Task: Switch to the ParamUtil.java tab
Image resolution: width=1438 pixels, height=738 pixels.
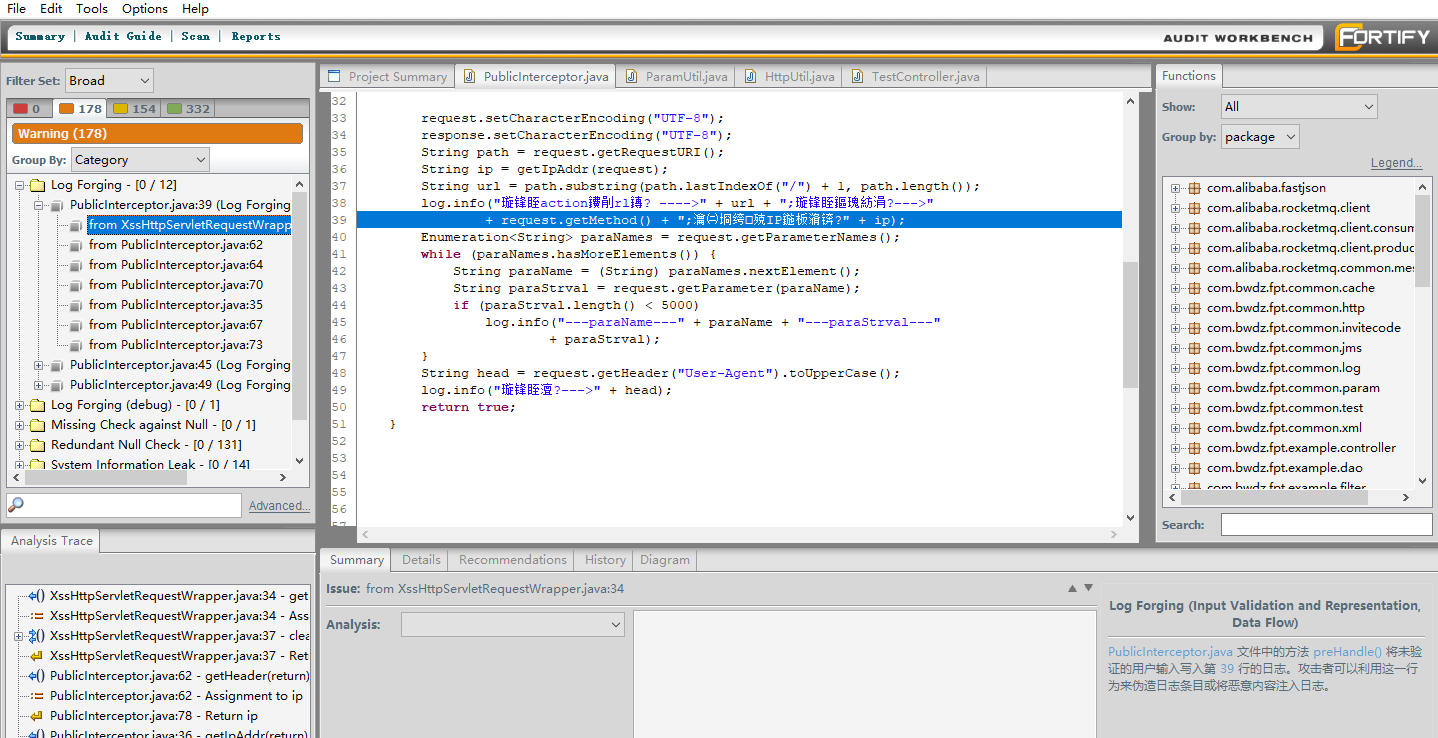Action: (676, 77)
